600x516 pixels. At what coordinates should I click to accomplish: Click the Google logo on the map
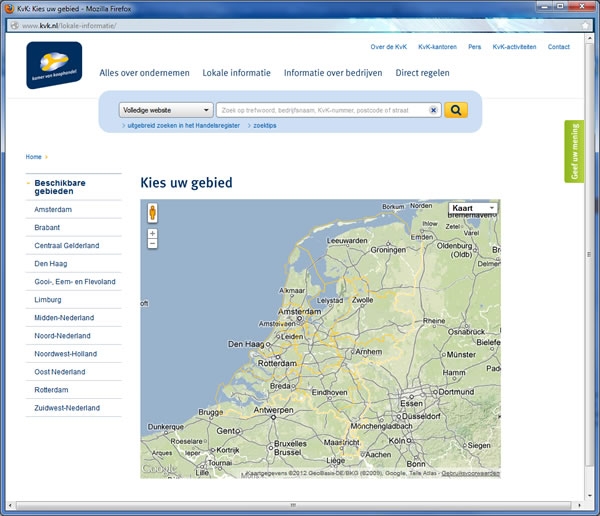pyautogui.click(x=157, y=468)
